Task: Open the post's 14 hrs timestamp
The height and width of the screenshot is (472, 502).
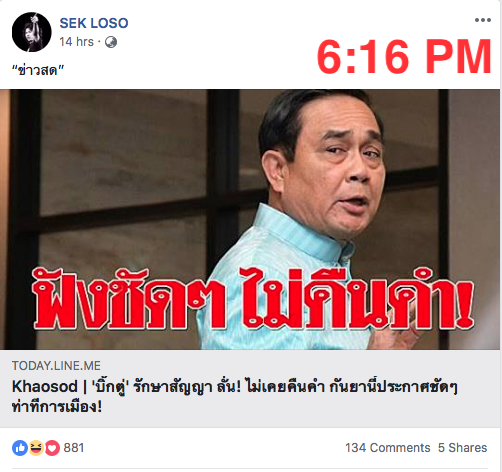Action: click(x=77, y=42)
